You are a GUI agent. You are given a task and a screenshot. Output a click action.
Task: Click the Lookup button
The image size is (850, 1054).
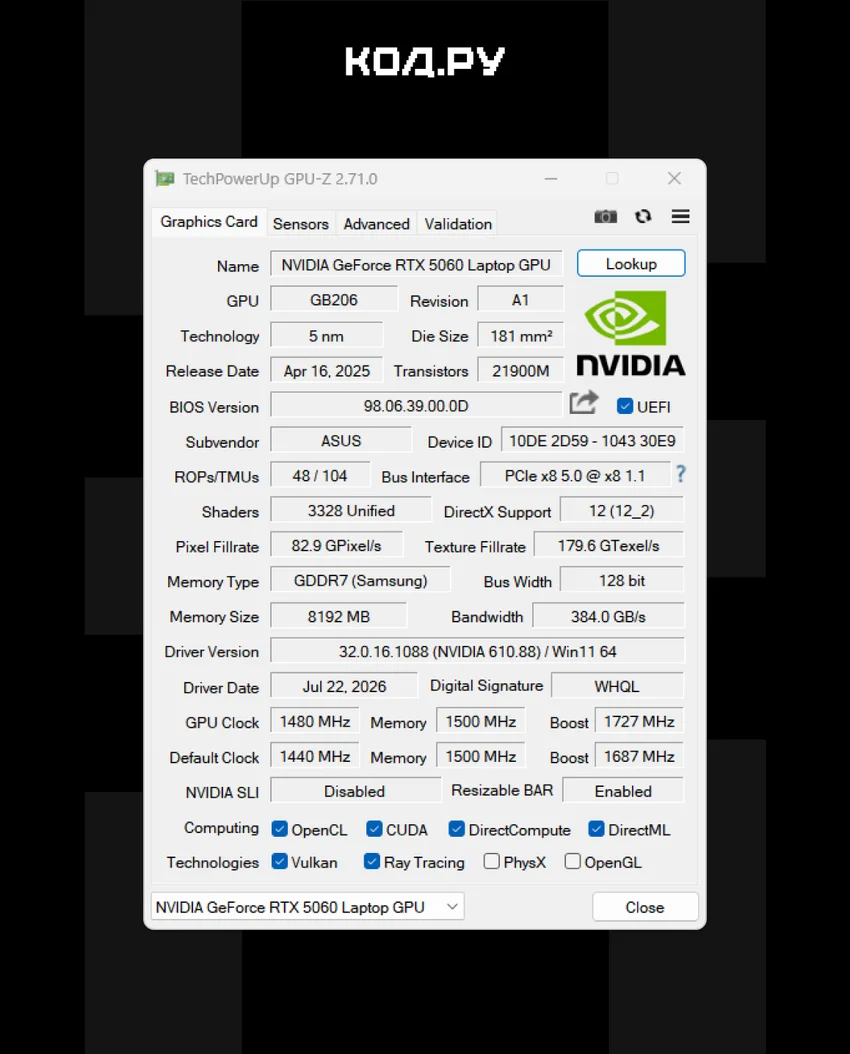pyautogui.click(x=631, y=264)
